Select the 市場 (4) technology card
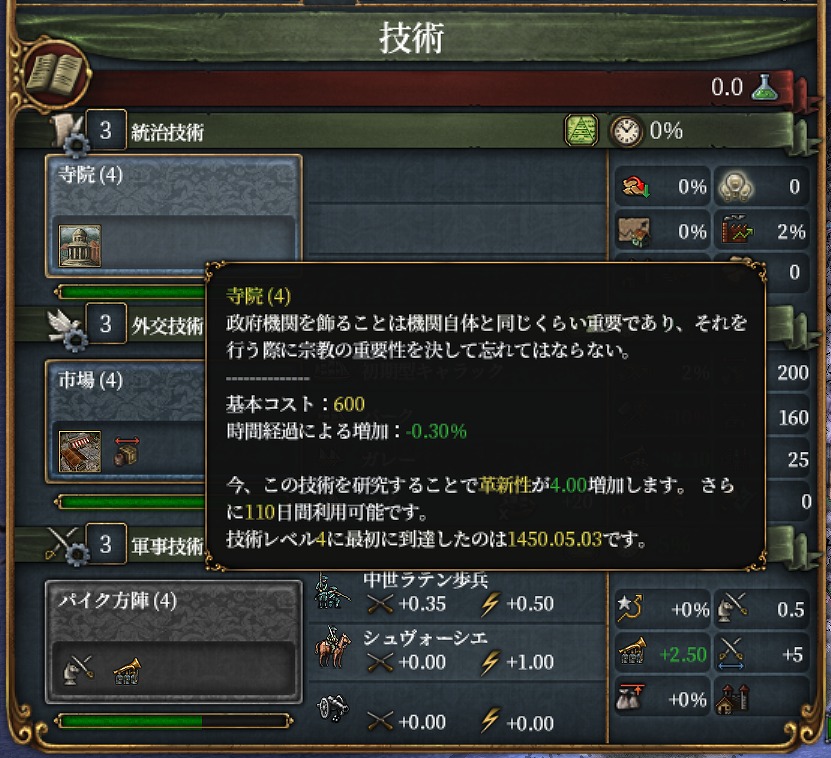 [126, 422]
